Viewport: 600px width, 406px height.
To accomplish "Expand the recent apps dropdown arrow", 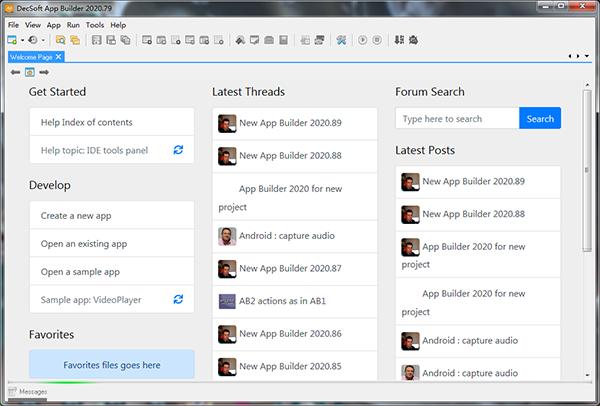I will [43, 40].
